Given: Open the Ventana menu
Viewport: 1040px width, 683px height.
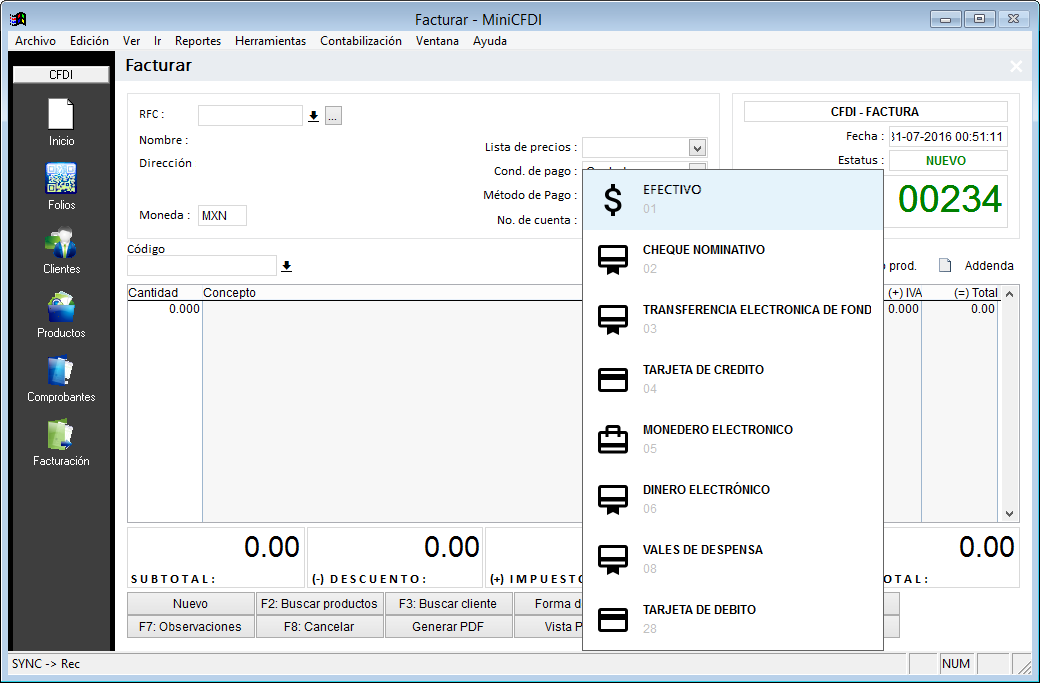Looking at the screenshot, I should pos(437,41).
